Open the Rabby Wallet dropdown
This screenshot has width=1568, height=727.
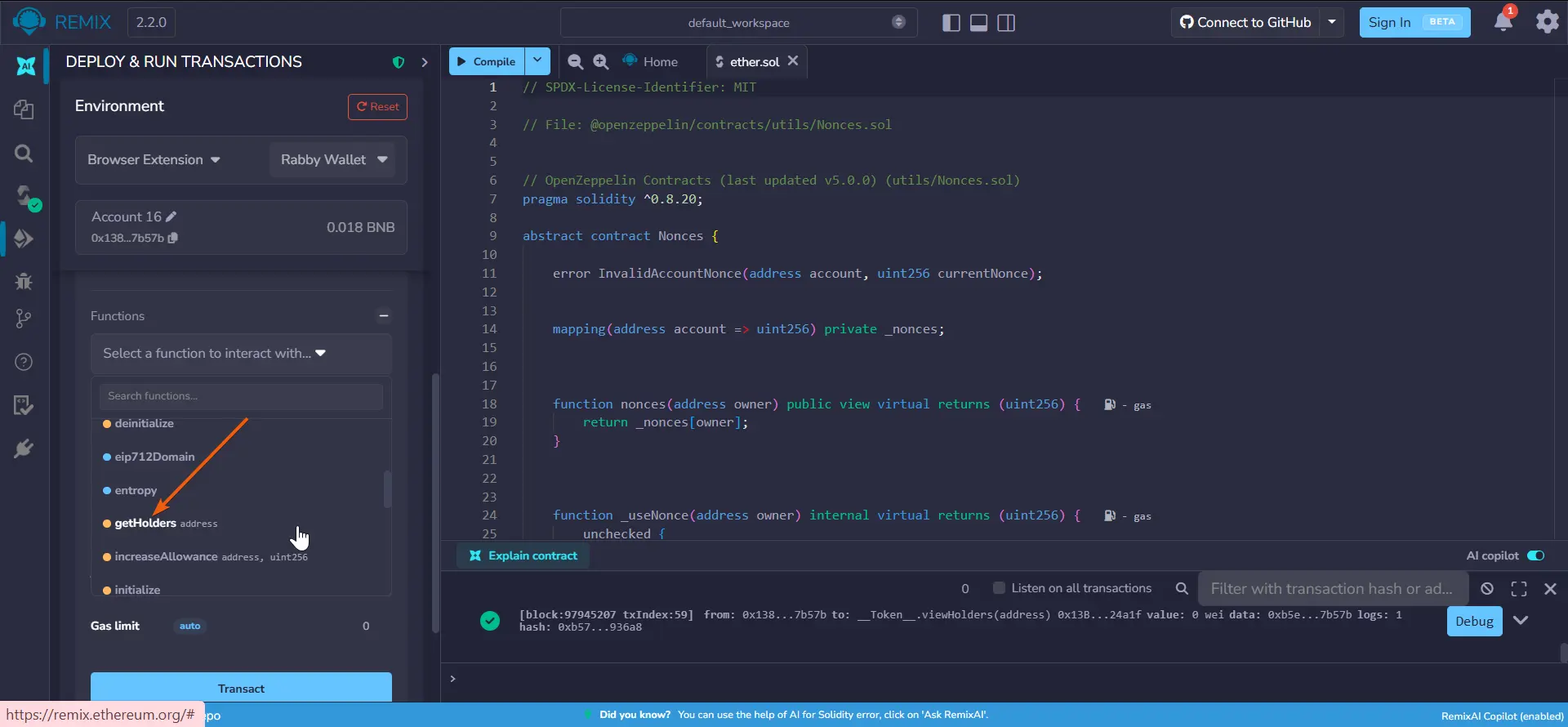(x=333, y=160)
